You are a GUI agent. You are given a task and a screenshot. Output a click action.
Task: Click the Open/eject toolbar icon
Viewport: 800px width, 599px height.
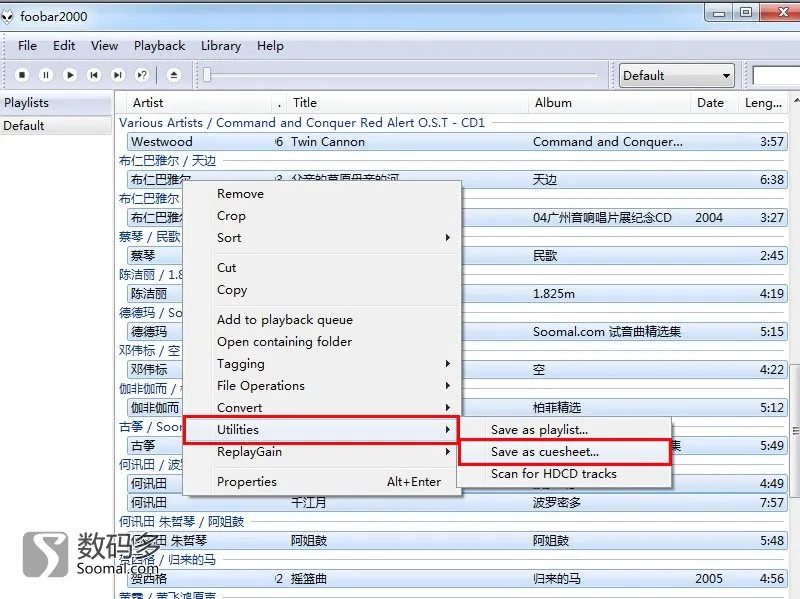[x=174, y=75]
